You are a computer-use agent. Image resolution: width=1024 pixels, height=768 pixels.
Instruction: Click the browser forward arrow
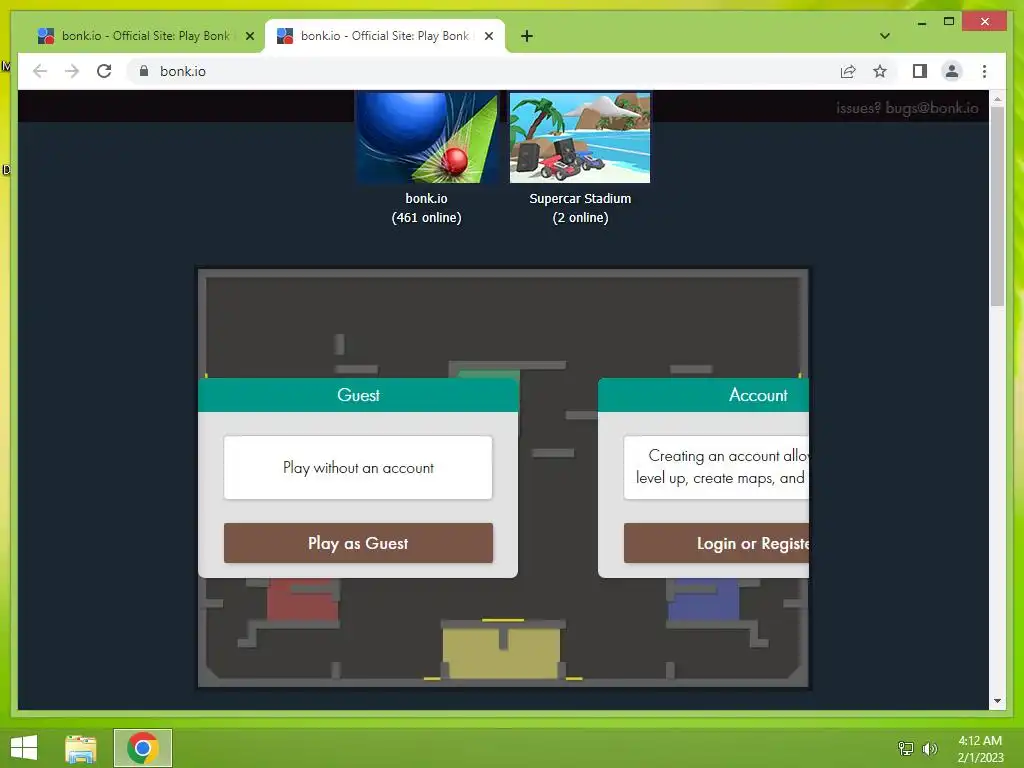pyautogui.click(x=72, y=71)
